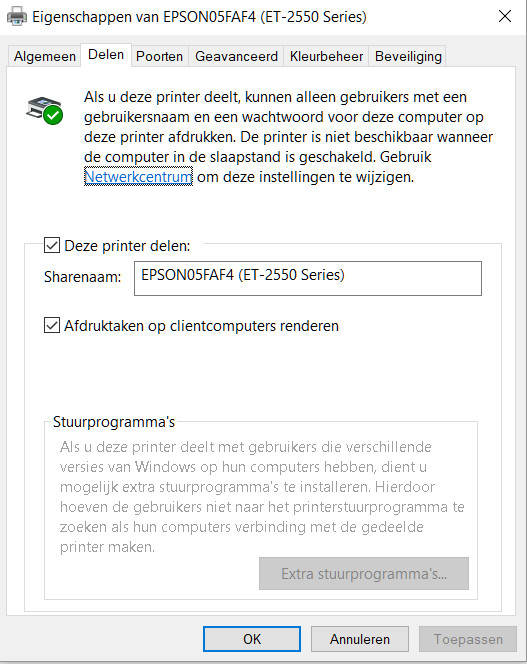Screen dimensions: 527x664
Task: Click inside the Sharenaam text field
Action: 308,278
